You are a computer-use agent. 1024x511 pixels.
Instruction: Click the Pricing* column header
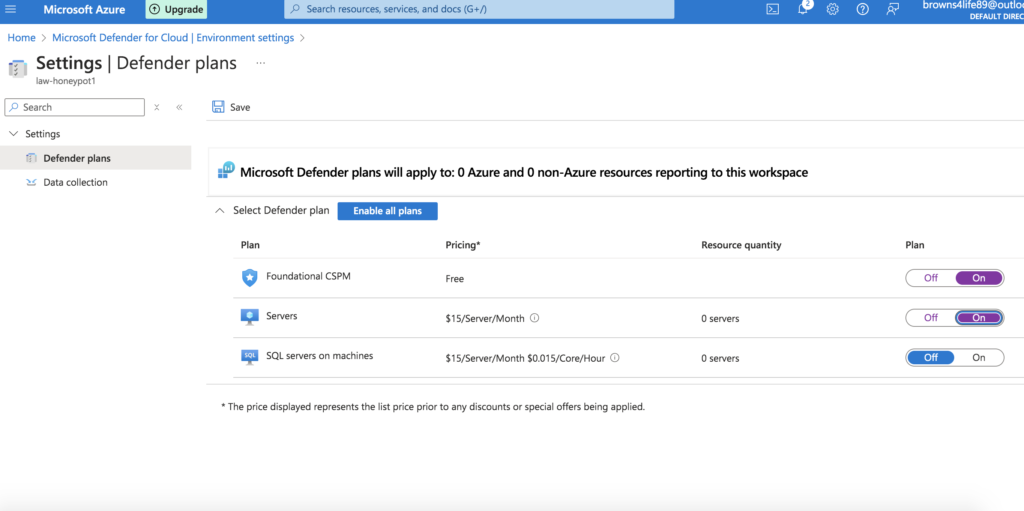463,245
